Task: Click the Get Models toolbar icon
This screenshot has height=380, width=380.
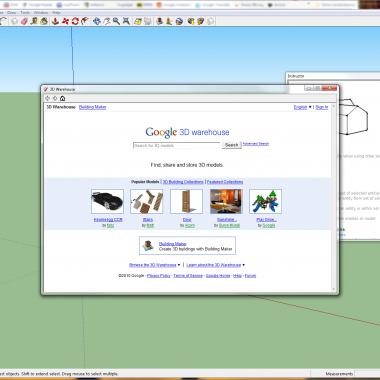Action: point(191,21)
